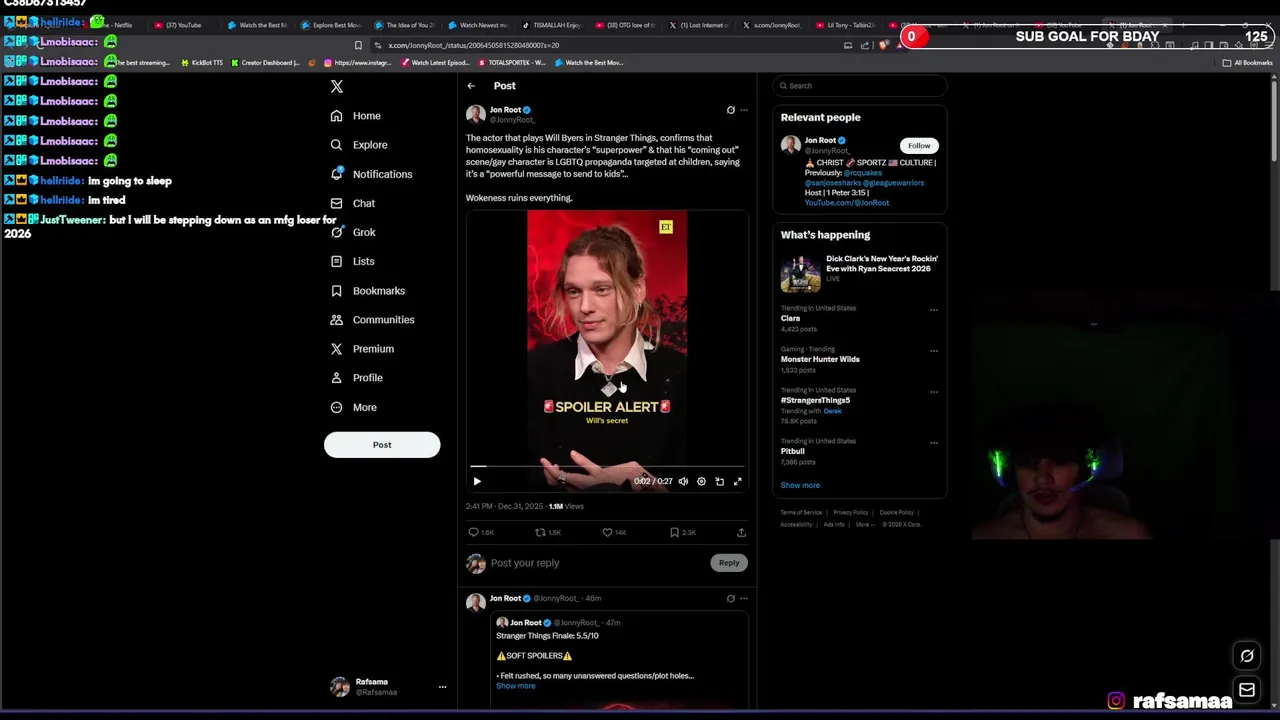Open three-dot menu on the 46m reply
This screenshot has width=1280, height=720.
744,598
